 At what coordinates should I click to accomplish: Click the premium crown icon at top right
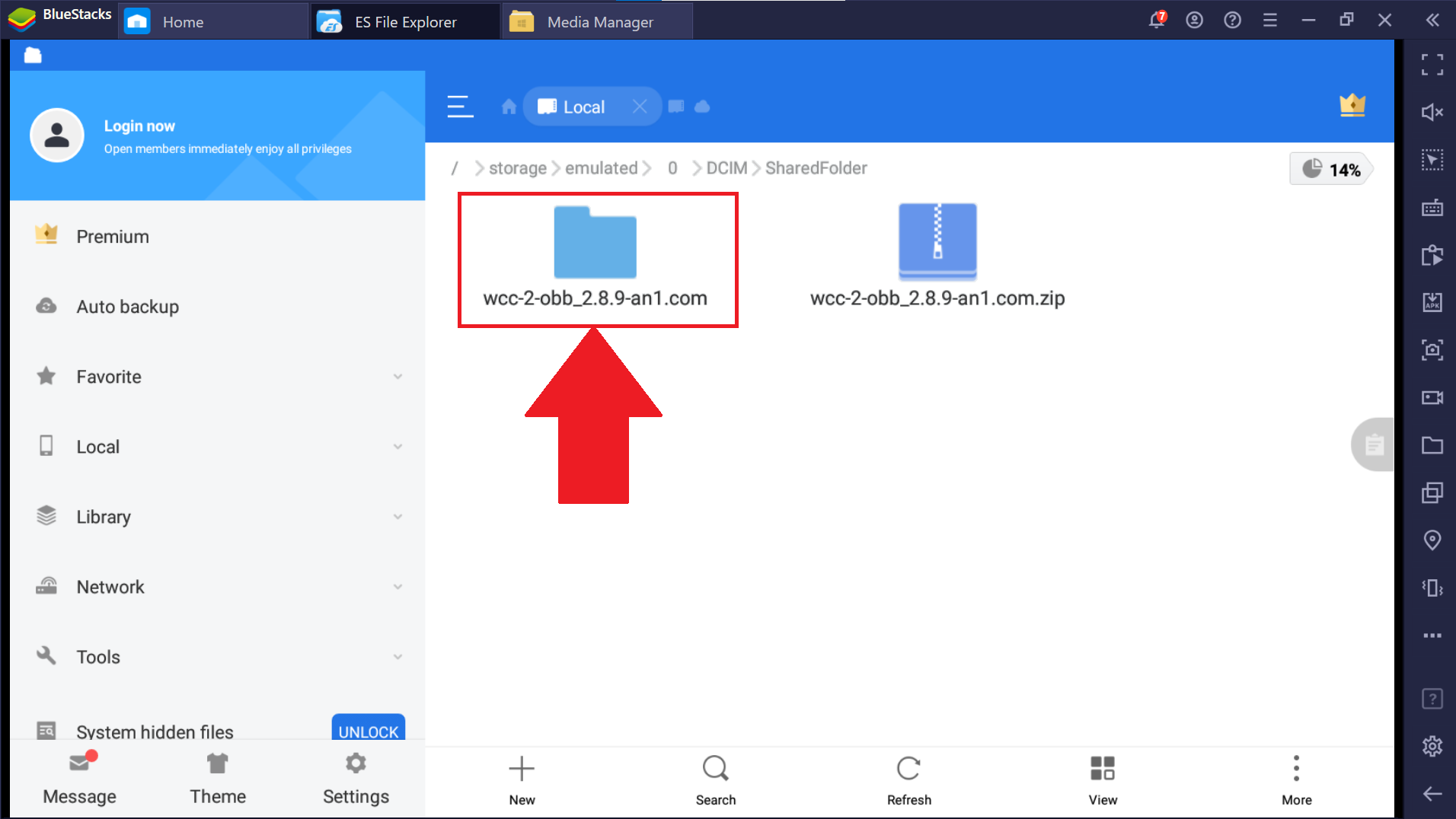[x=1352, y=105]
